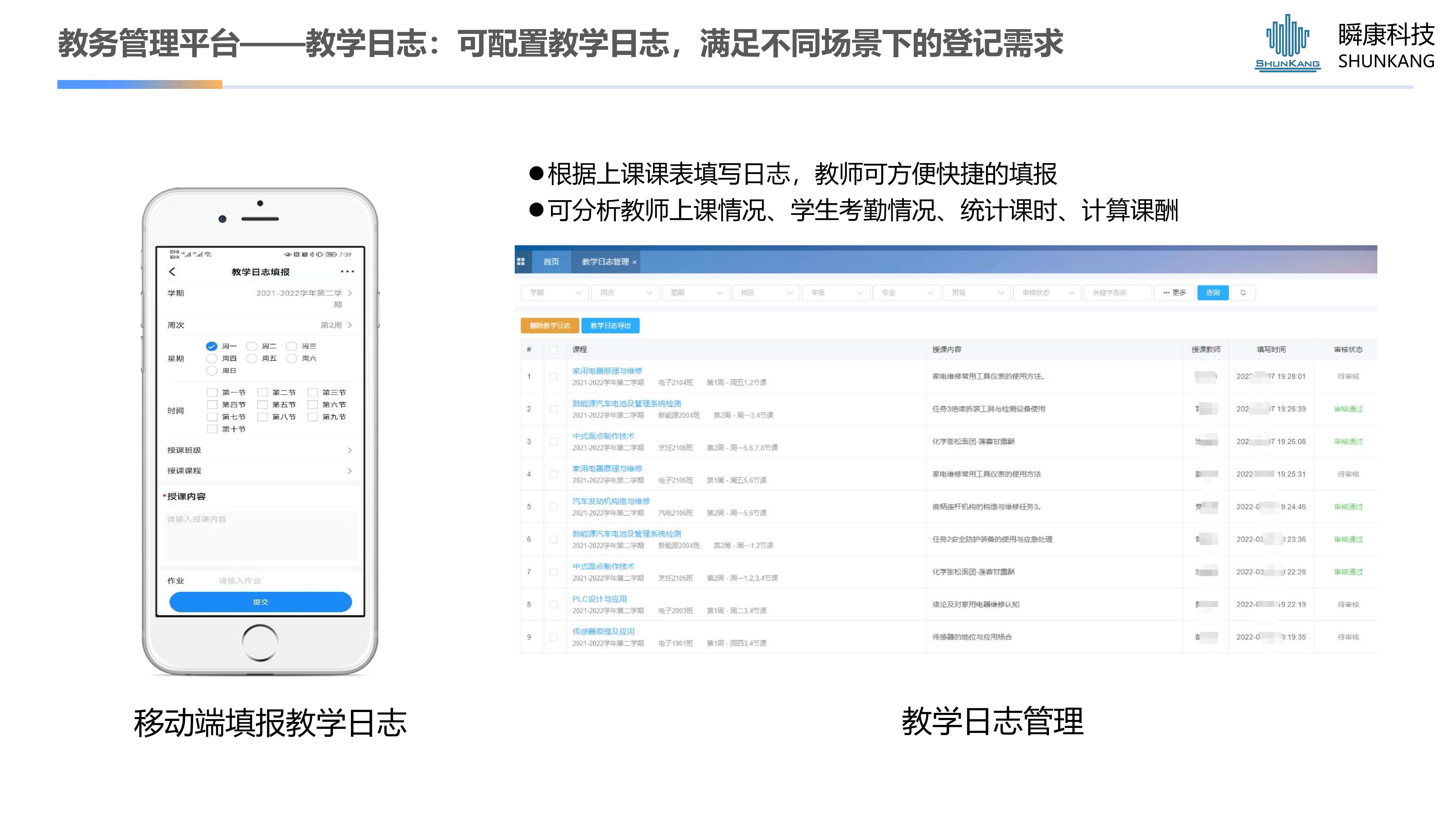This screenshot has height=819, width=1456.
Task: Open 新能源汽车电池及管理系统检测 link in row 2
Action: coord(626,404)
